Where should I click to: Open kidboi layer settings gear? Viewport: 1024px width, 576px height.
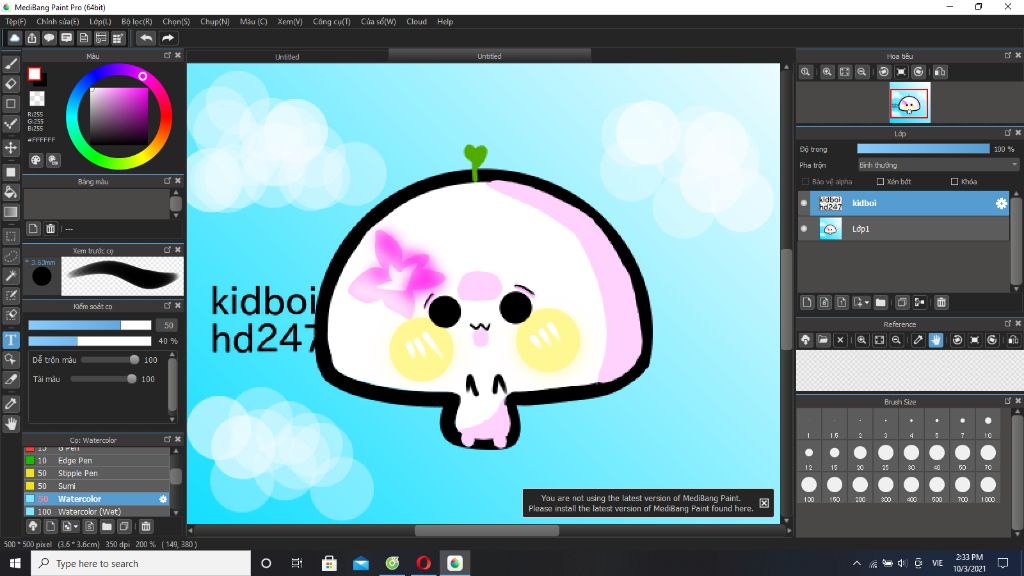coord(1001,203)
